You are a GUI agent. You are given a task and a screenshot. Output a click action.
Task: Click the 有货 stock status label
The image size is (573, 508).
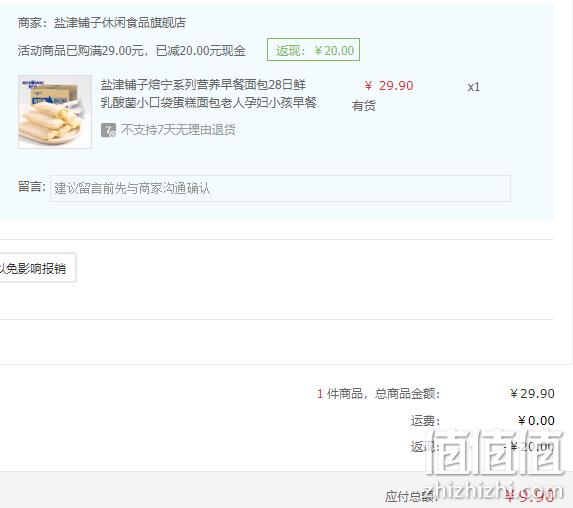(364, 106)
